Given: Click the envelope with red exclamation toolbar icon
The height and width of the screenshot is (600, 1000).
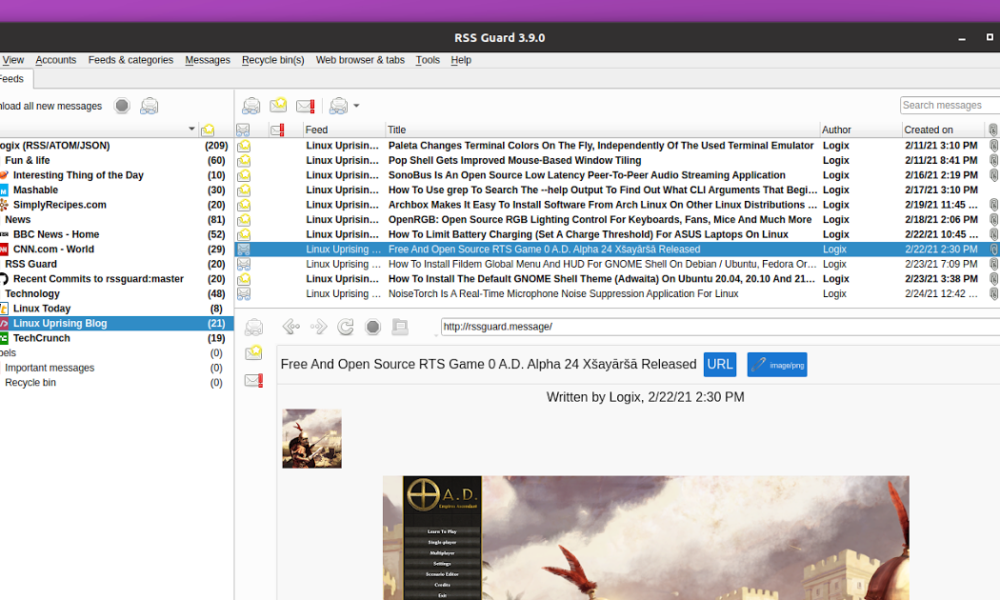Looking at the screenshot, I should pyautogui.click(x=305, y=106).
